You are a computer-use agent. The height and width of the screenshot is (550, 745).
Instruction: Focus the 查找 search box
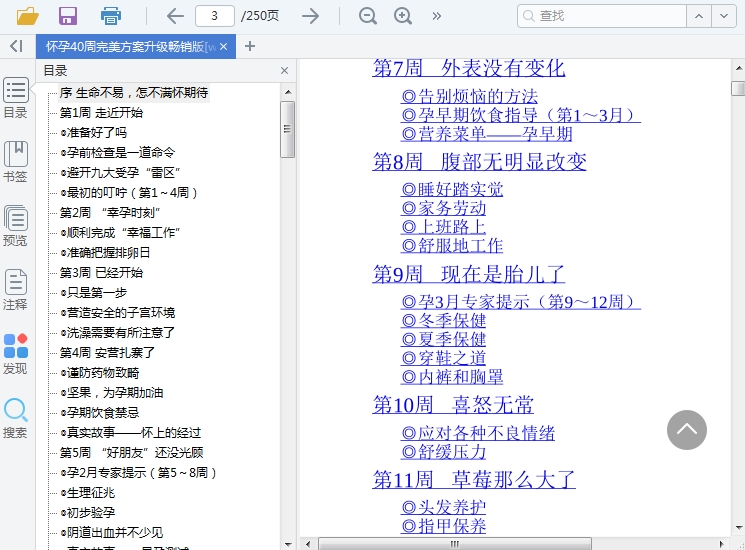pyautogui.click(x=602, y=16)
